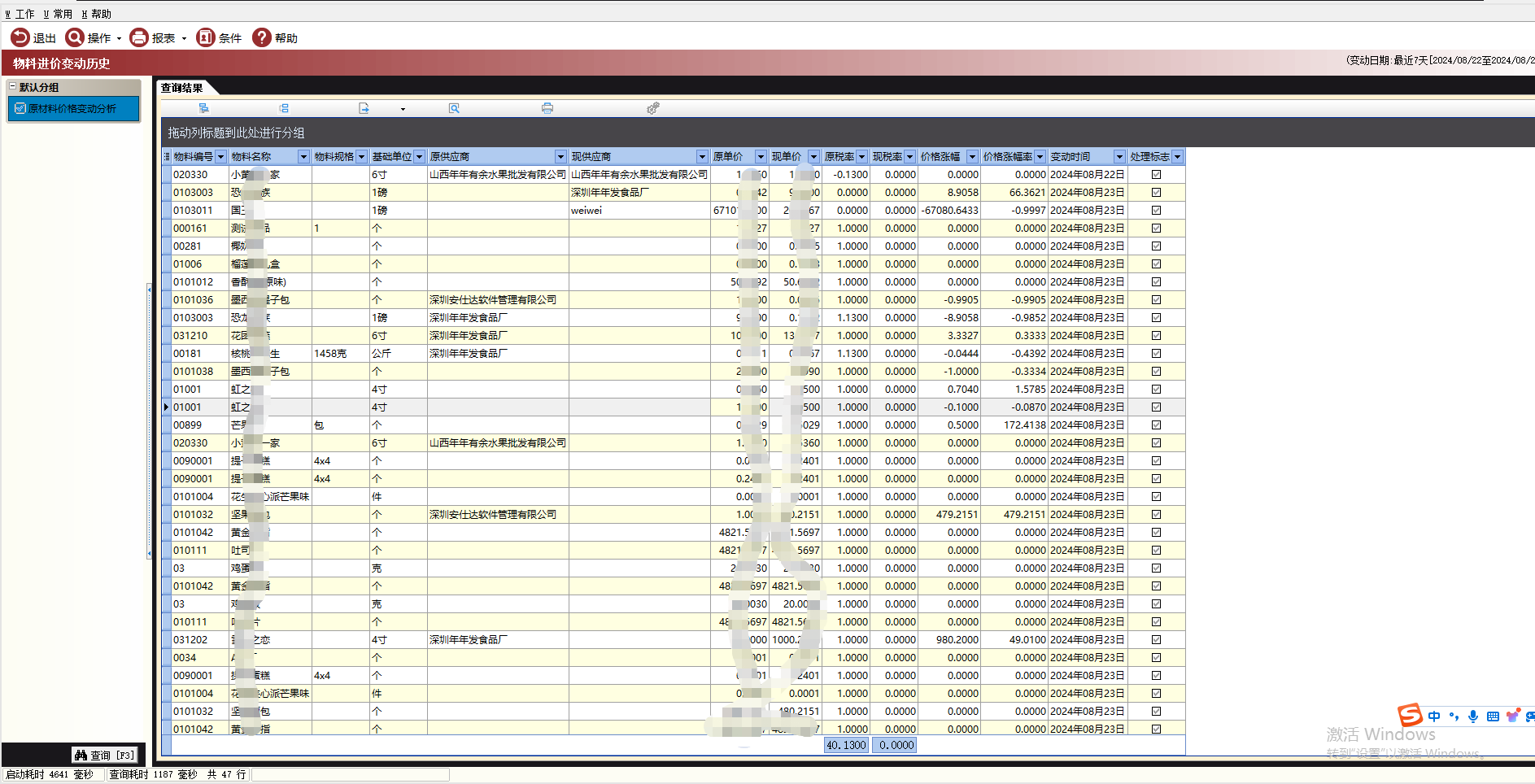Image resolution: width=1535 pixels, height=784 pixels.
Task: Click the 退出 exit icon in toolbar
Action: pos(20,37)
